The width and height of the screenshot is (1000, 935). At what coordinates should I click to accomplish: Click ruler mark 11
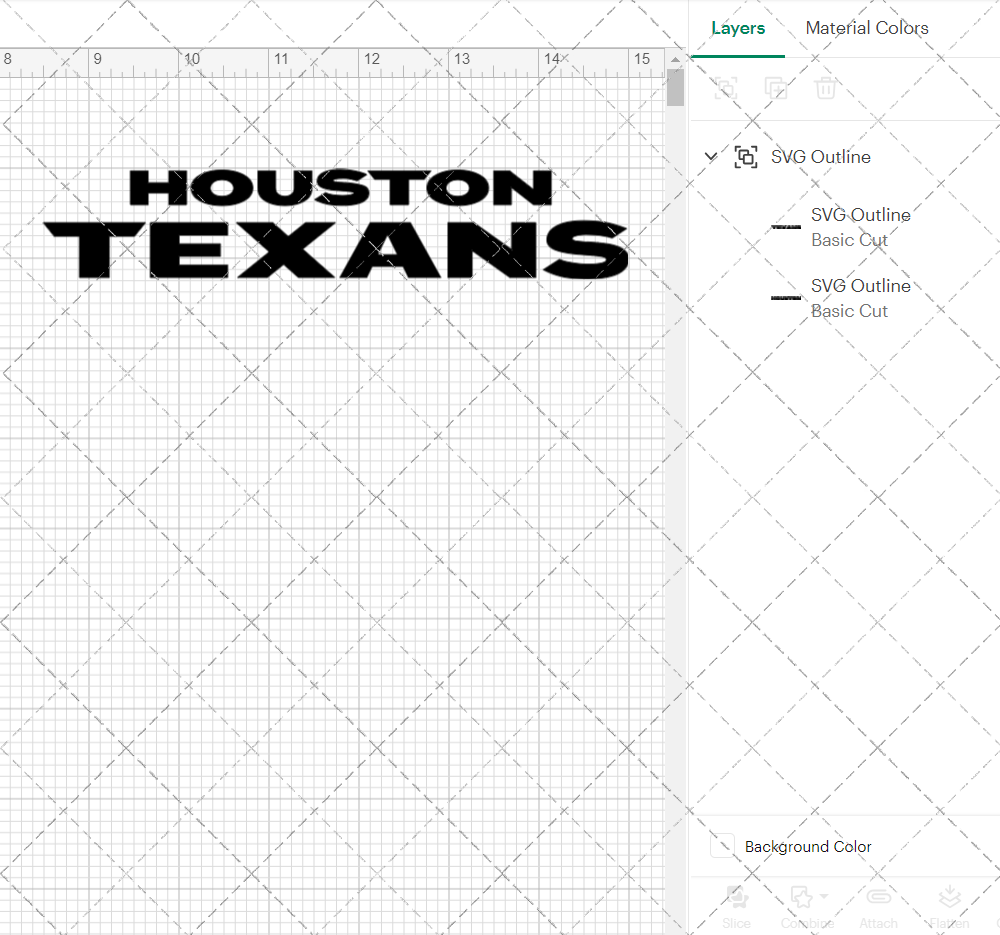[x=281, y=59]
